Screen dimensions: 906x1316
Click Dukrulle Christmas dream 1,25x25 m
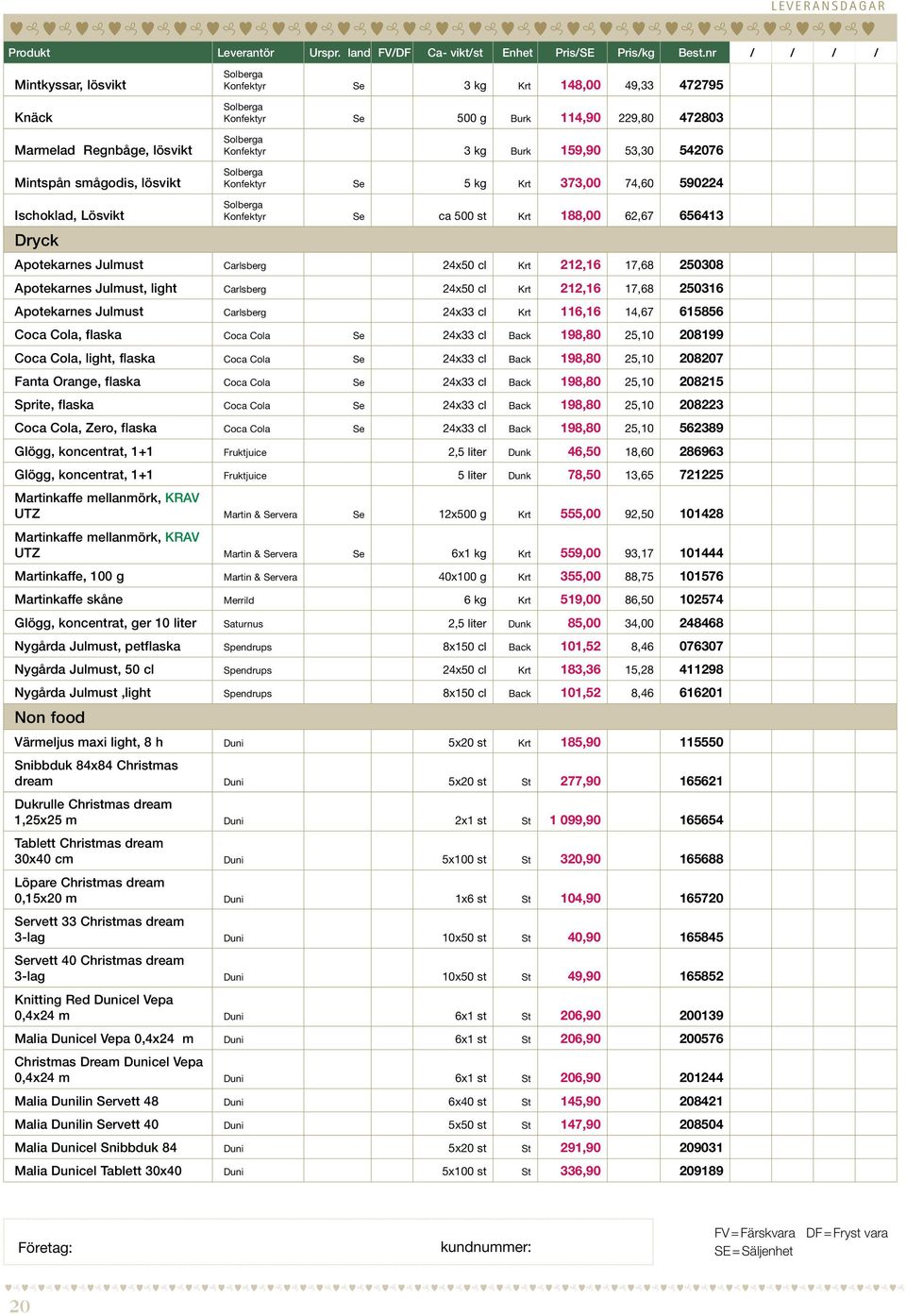tap(93, 812)
